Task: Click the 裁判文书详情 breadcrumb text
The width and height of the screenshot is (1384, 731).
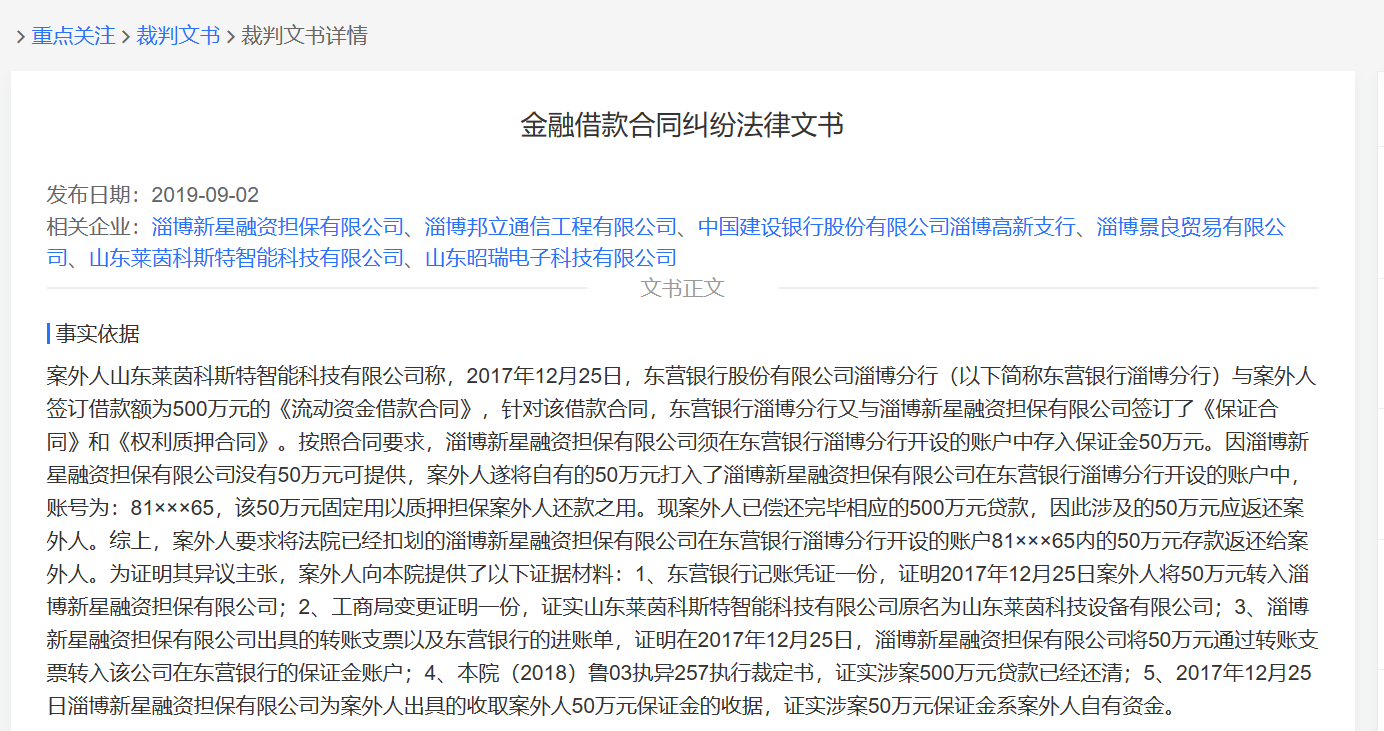Action: click(304, 36)
